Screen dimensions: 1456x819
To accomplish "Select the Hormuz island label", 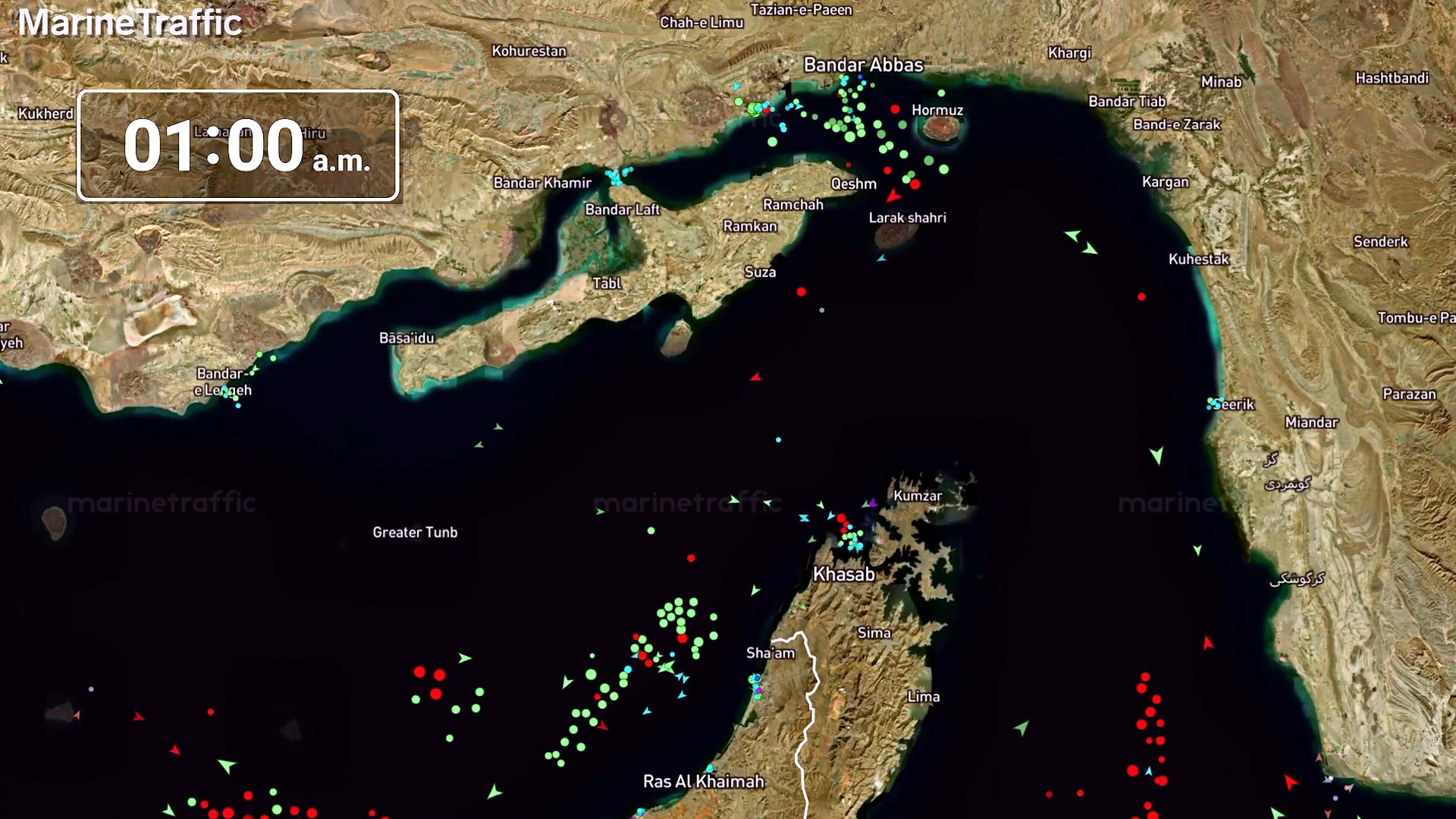I will click(x=937, y=110).
